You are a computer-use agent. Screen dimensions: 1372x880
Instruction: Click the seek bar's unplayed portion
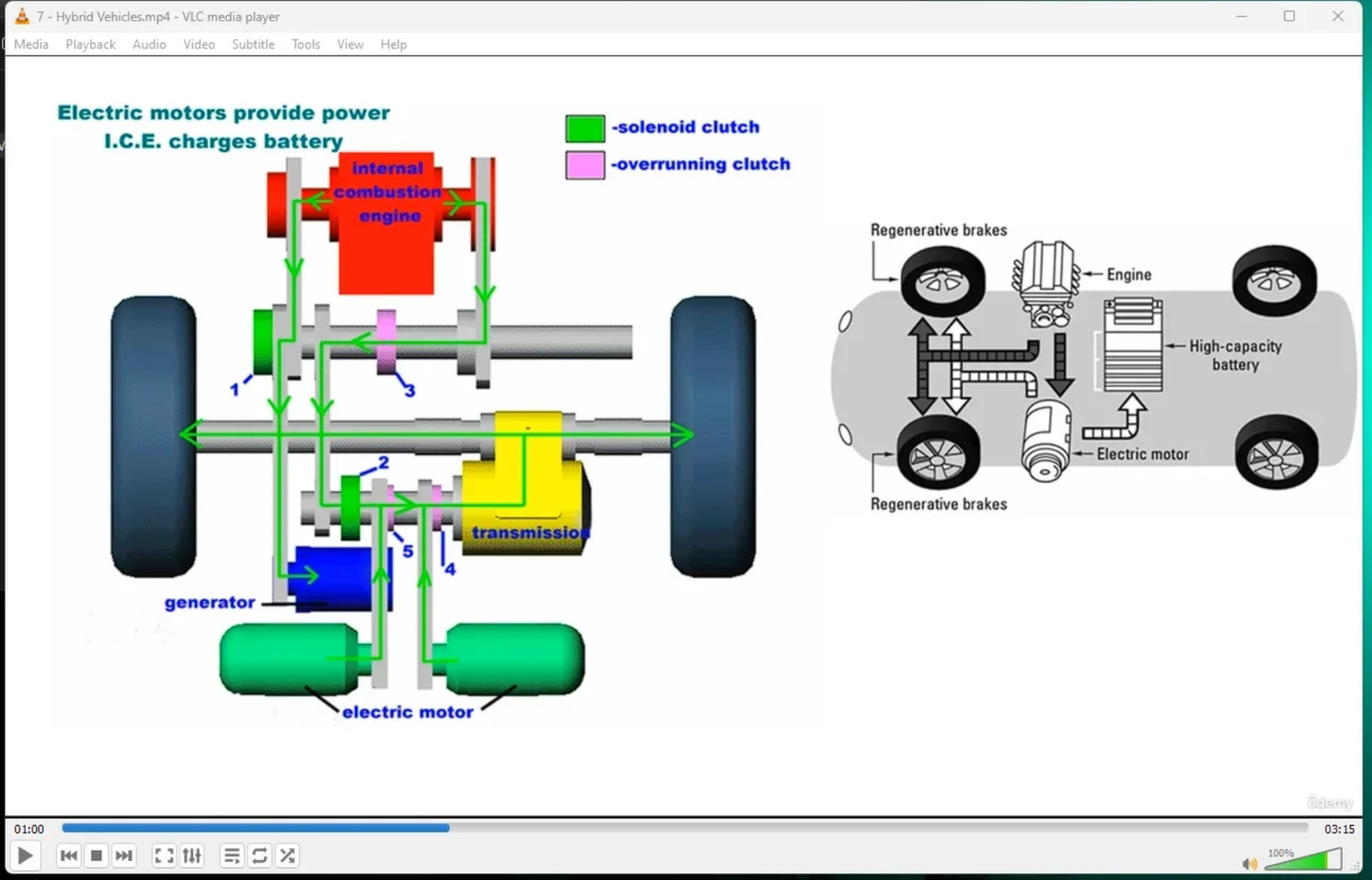(x=855, y=828)
